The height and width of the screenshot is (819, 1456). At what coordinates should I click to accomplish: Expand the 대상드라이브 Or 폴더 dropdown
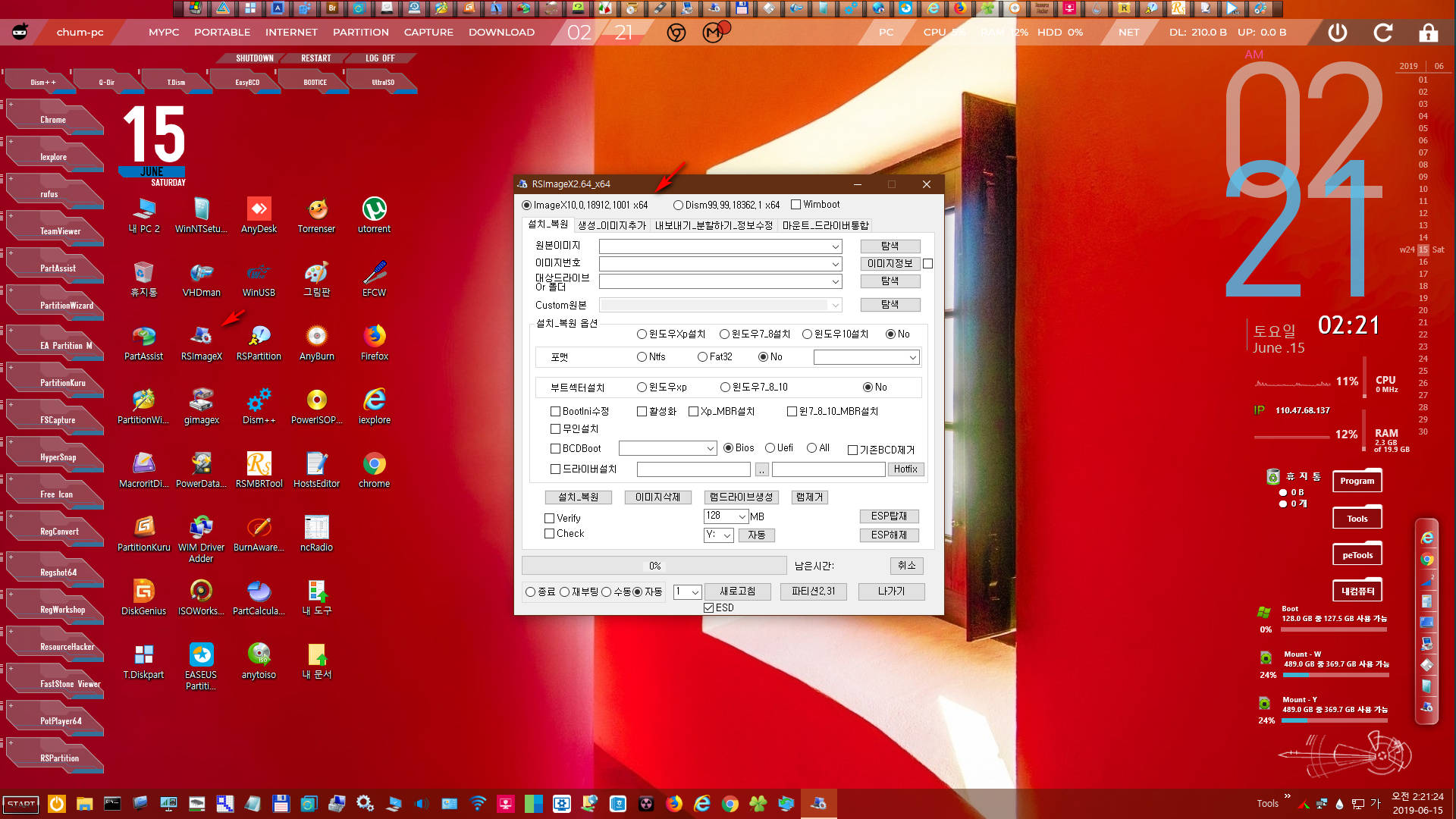tap(835, 281)
